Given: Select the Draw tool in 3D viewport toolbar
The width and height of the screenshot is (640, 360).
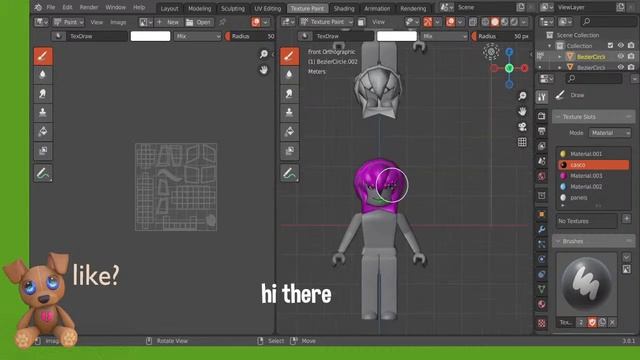Looking at the screenshot, I should point(289,56).
